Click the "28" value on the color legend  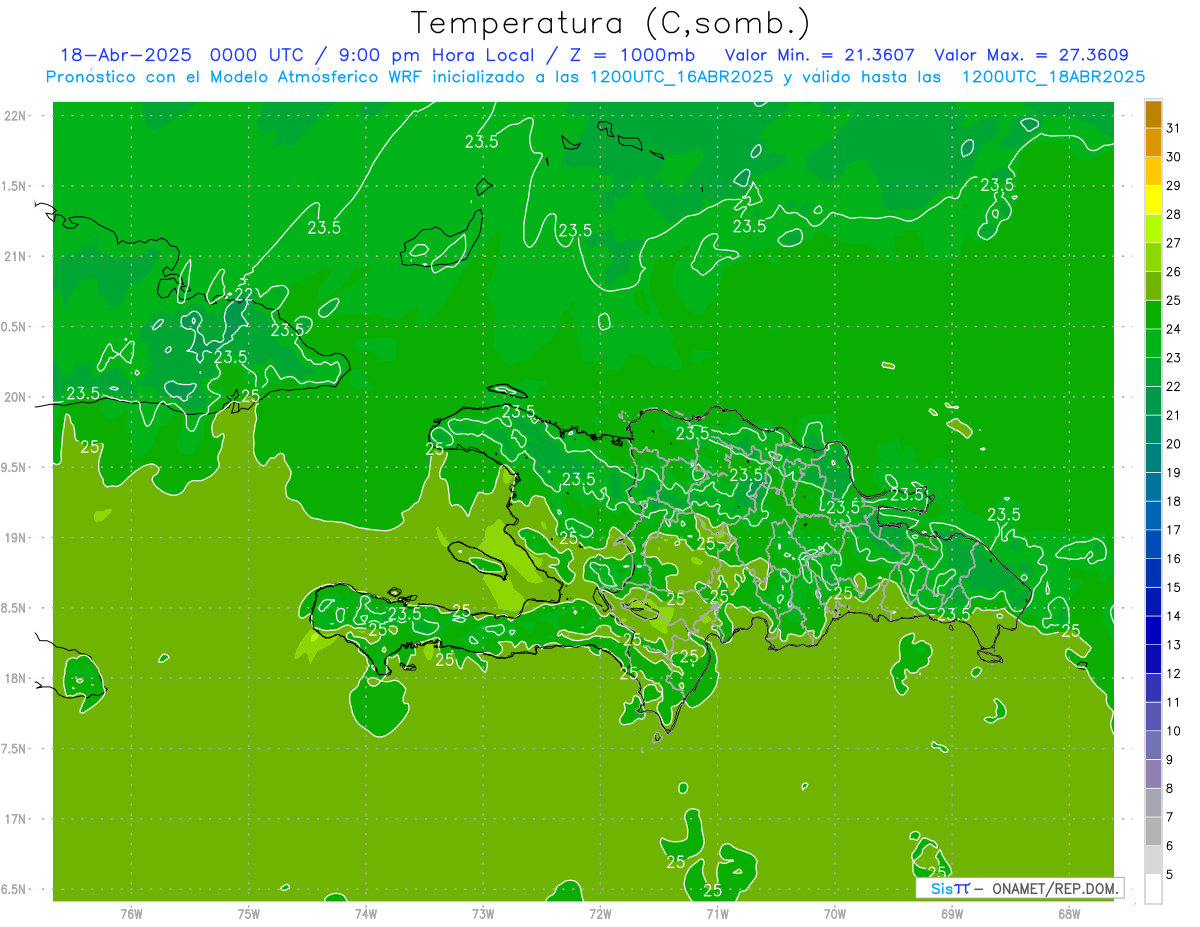(1174, 214)
